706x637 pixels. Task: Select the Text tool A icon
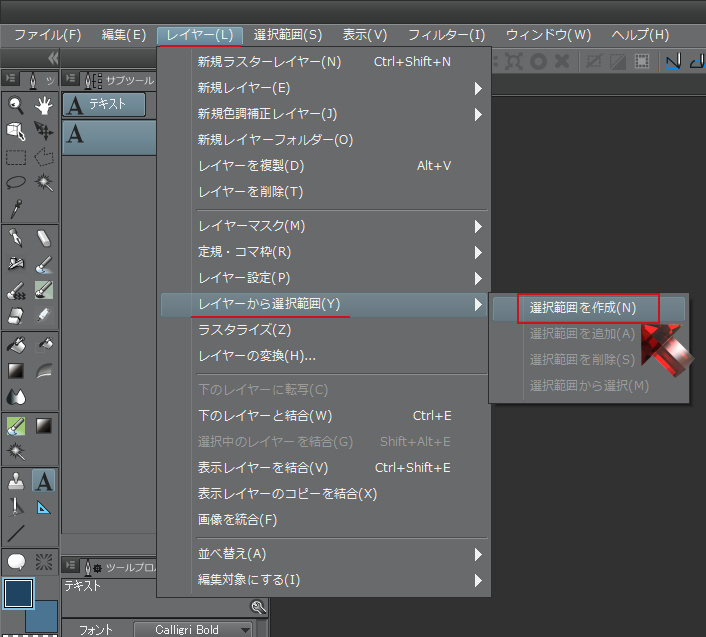coord(44,481)
